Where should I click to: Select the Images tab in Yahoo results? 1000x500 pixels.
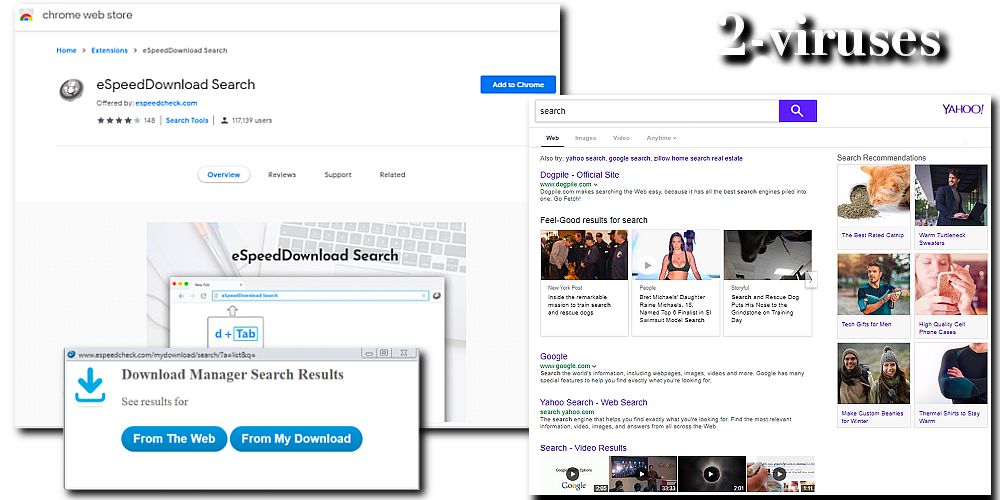pos(585,138)
